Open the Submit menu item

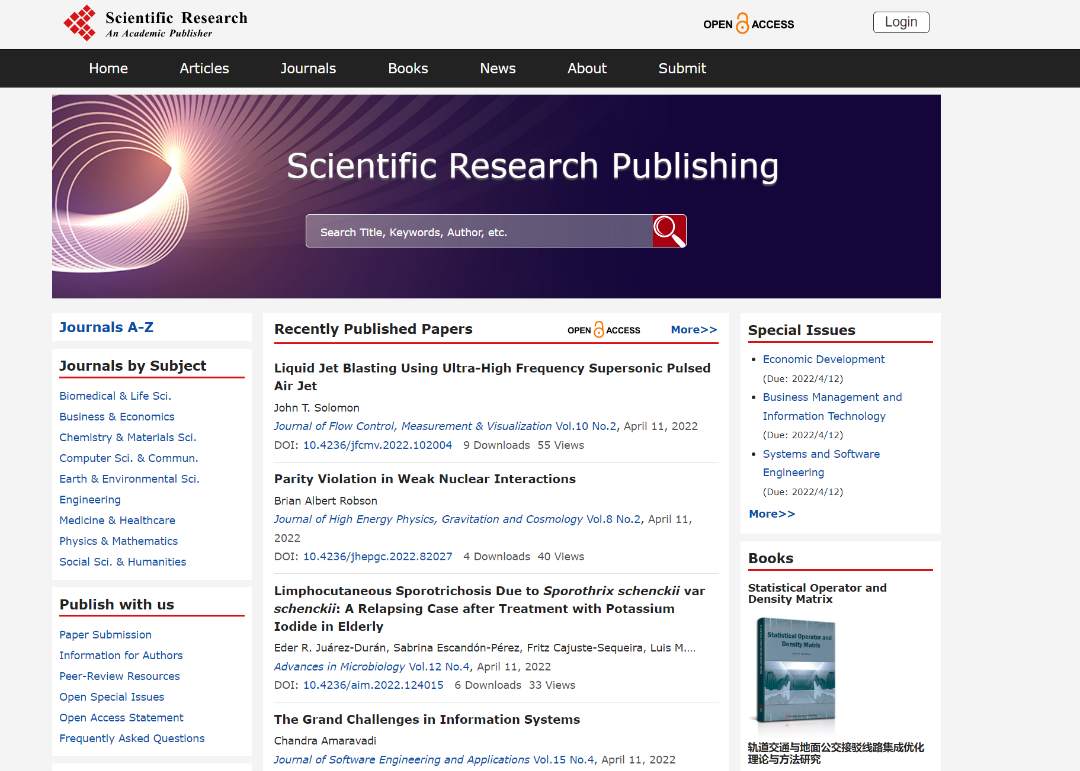click(x=682, y=68)
